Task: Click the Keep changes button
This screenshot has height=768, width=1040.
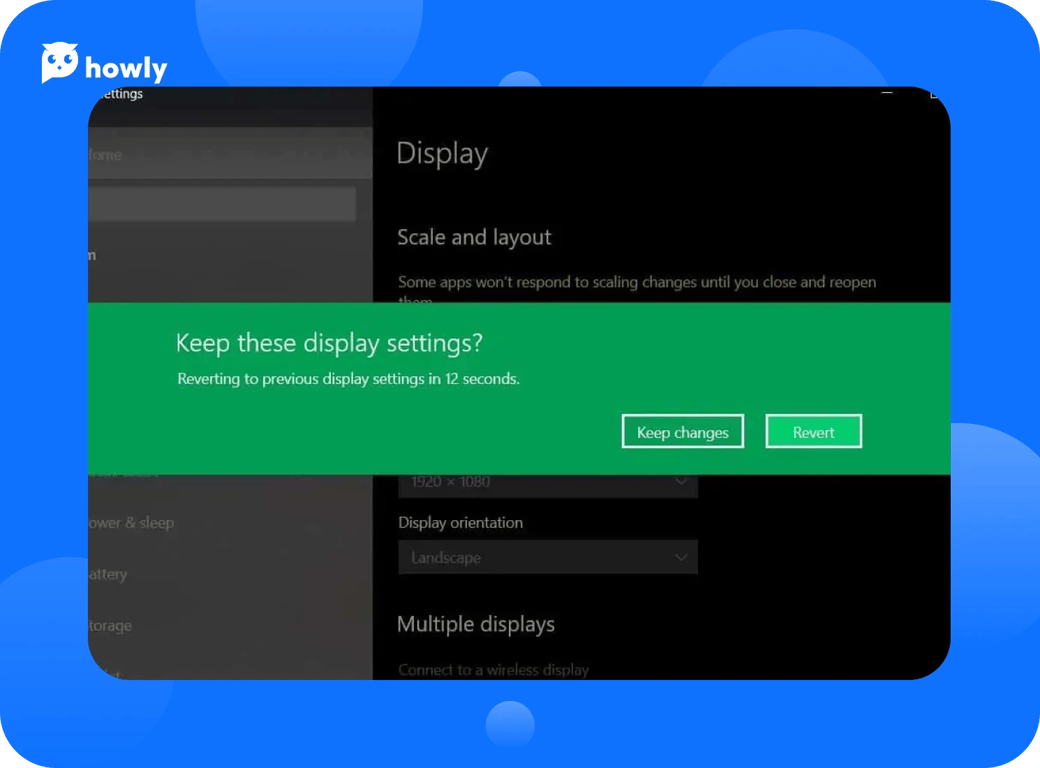Action: [682, 432]
